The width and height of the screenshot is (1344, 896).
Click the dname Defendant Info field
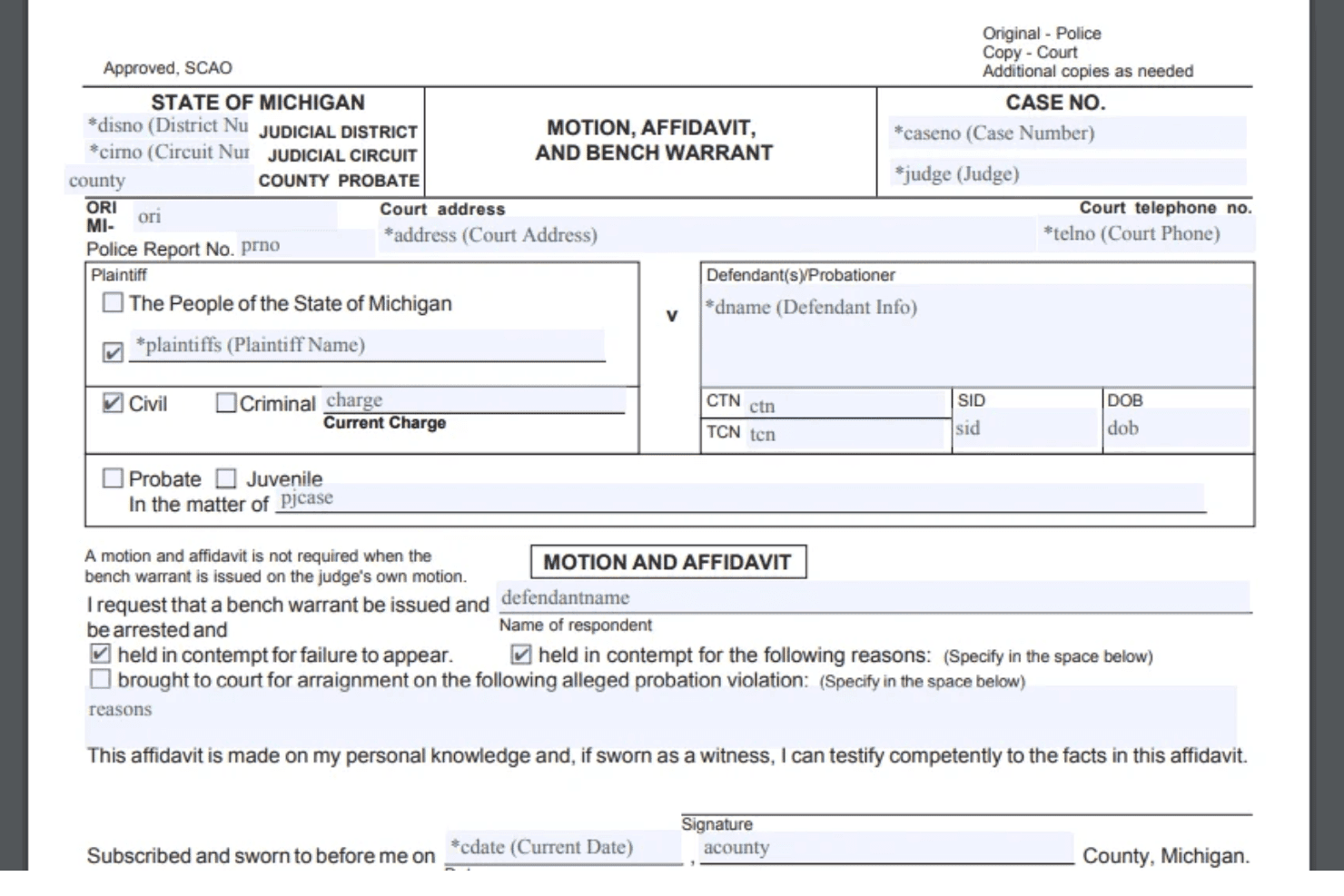click(x=977, y=336)
